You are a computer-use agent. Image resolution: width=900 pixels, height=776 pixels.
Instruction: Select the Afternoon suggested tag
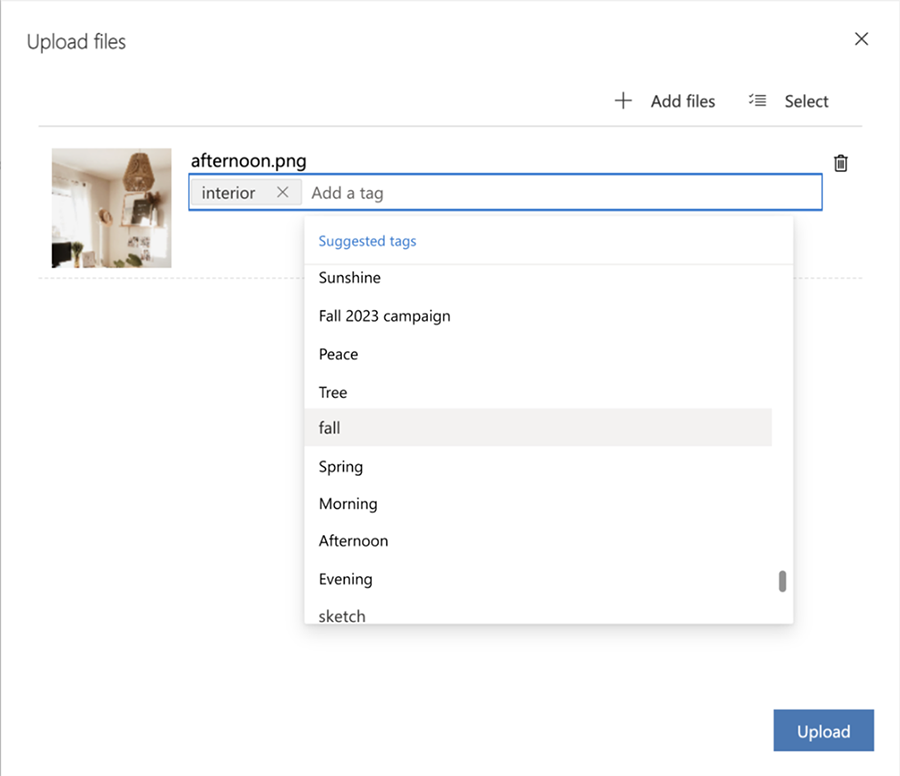(x=353, y=540)
